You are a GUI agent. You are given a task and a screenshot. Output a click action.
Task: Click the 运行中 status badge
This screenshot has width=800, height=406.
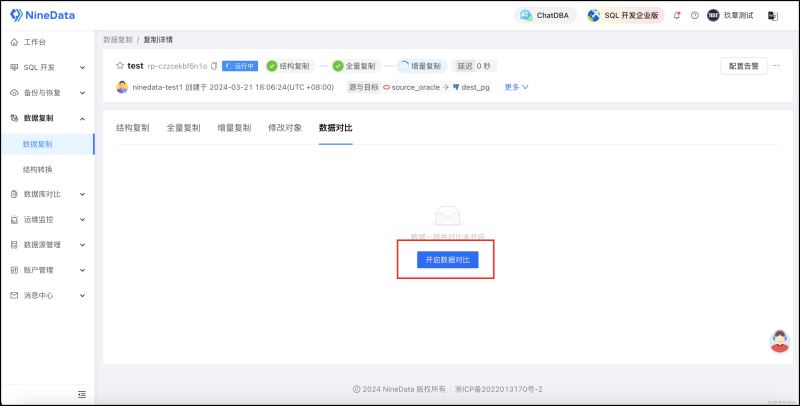(x=240, y=66)
